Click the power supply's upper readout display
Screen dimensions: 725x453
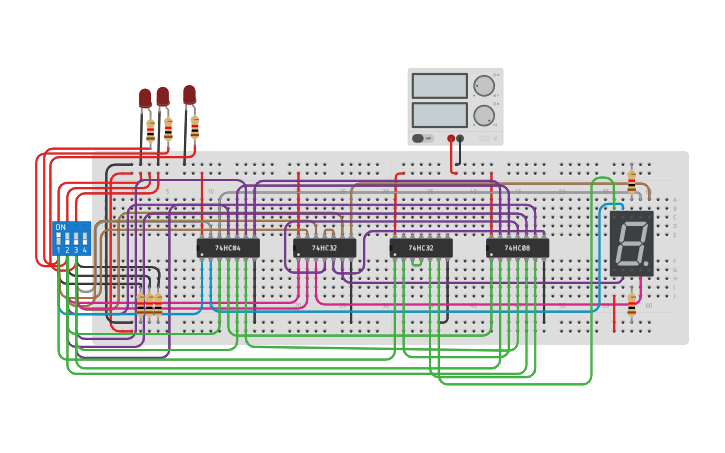pos(439,86)
